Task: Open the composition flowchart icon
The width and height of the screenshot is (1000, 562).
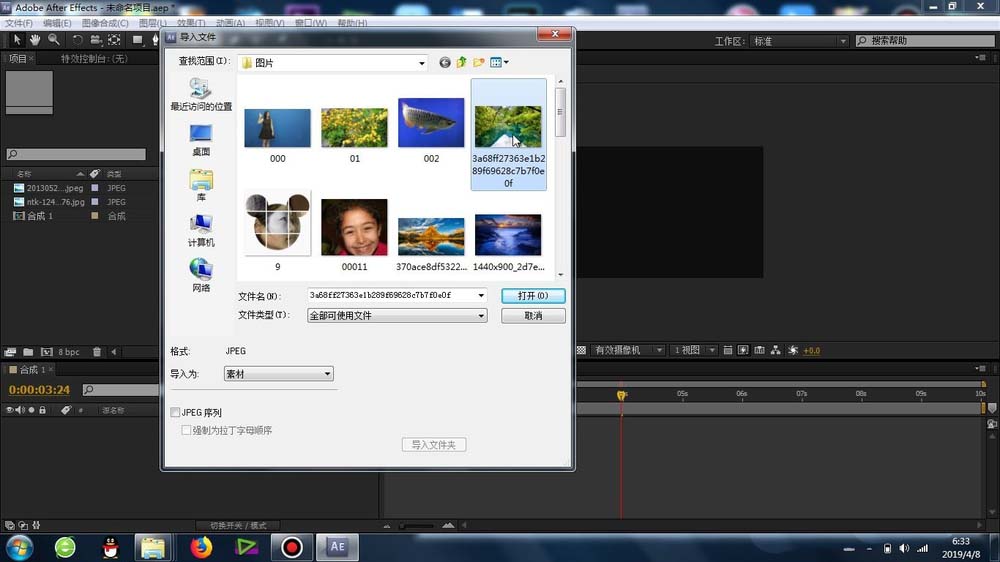Action: click(x=776, y=350)
